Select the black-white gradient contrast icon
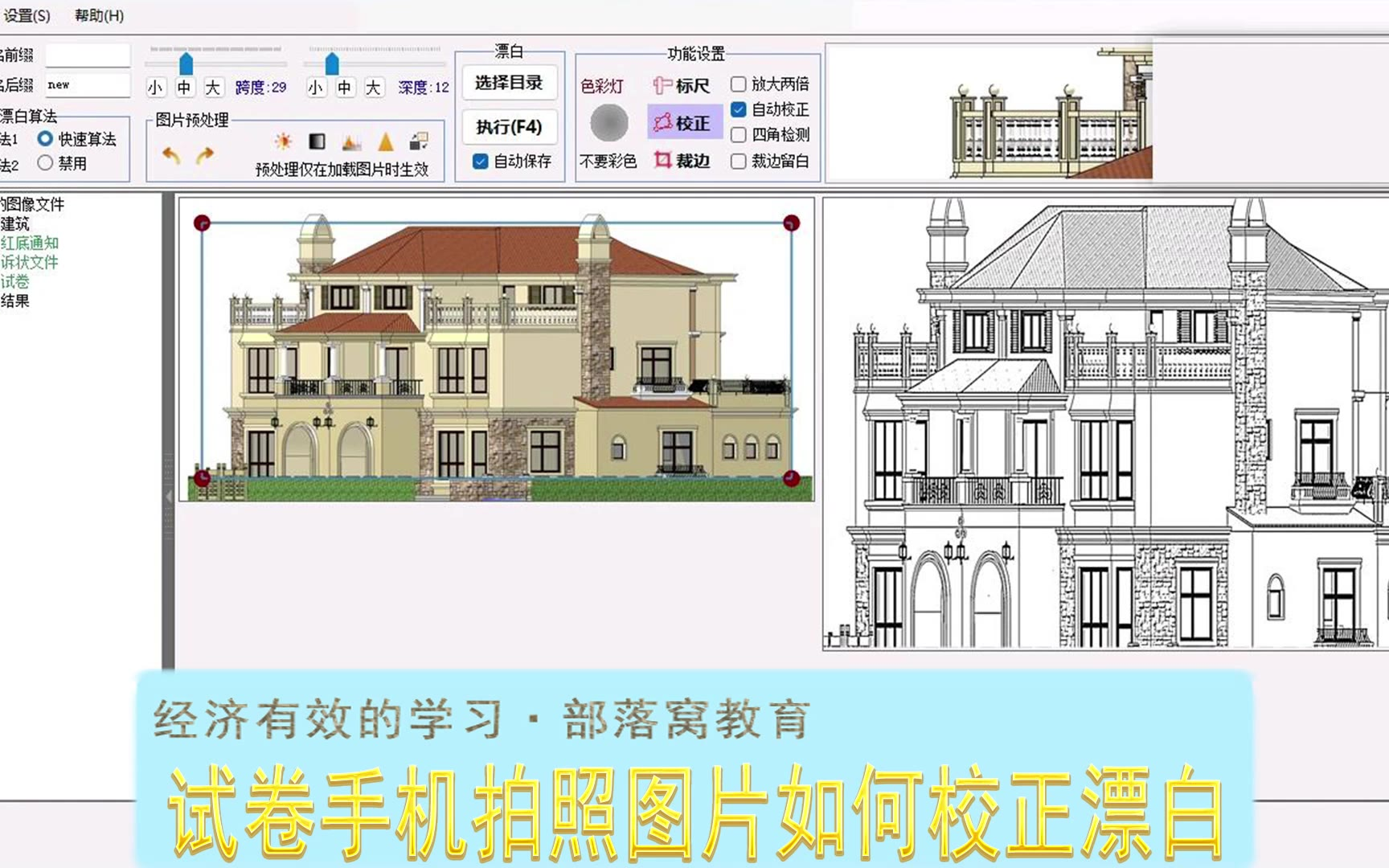 coord(318,142)
